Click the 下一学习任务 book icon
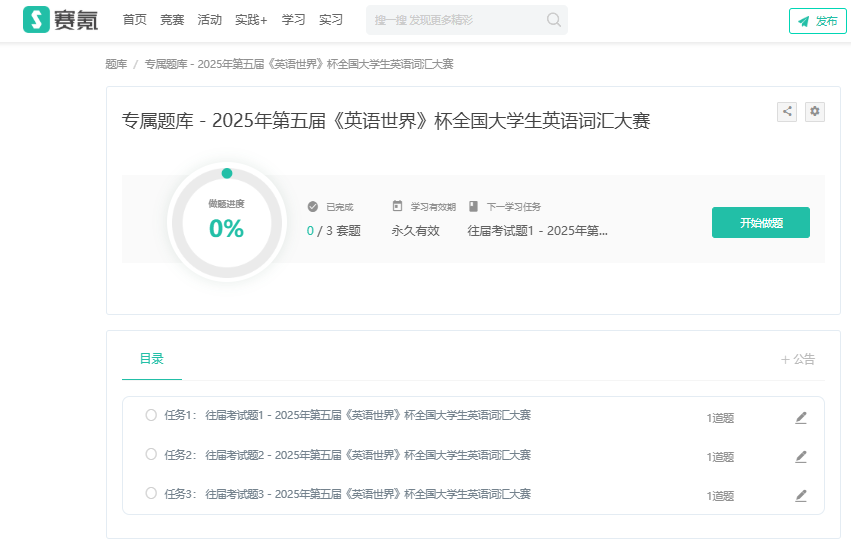 point(473,206)
